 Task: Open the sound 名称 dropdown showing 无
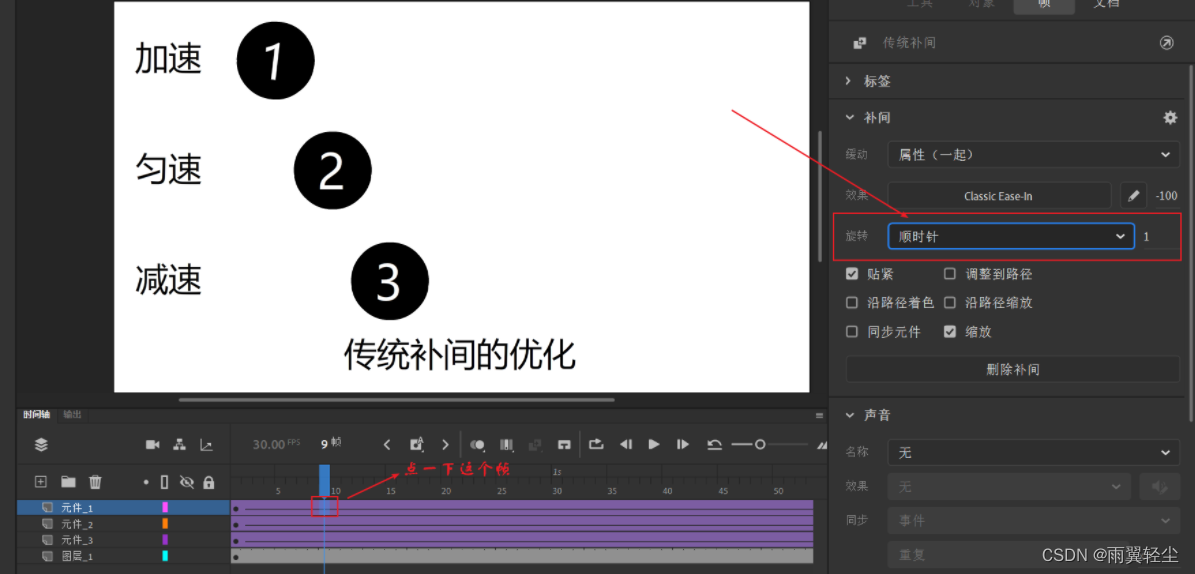click(x=1033, y=453)
